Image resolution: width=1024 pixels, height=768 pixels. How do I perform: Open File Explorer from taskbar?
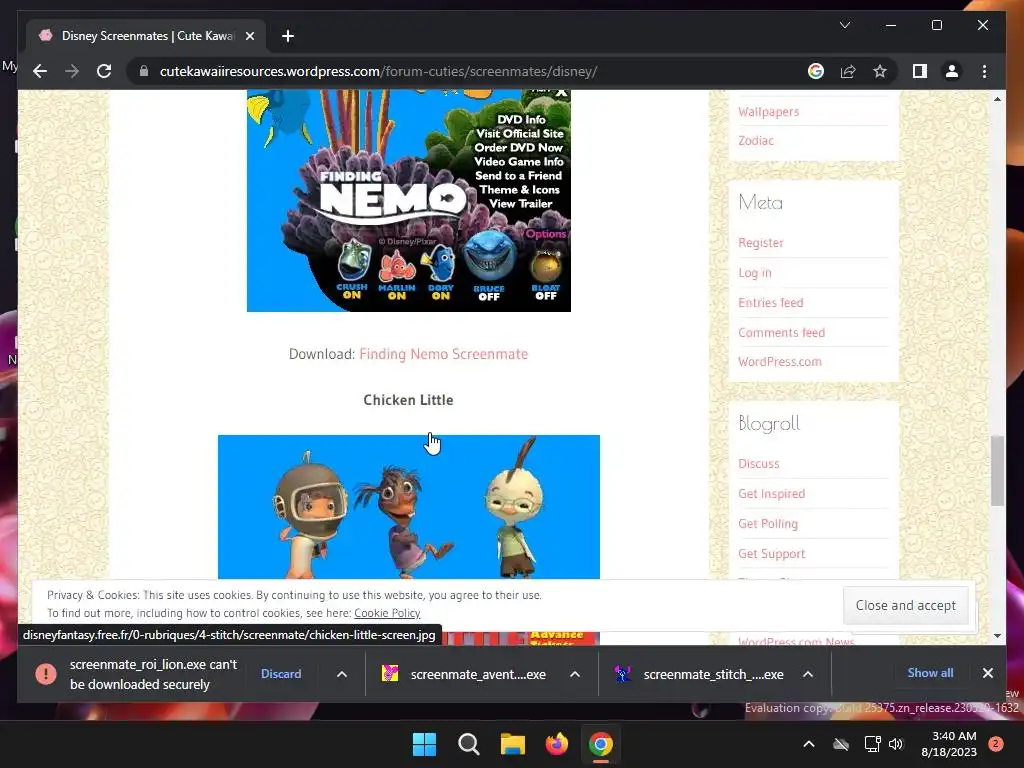click(x=513, y=744)
